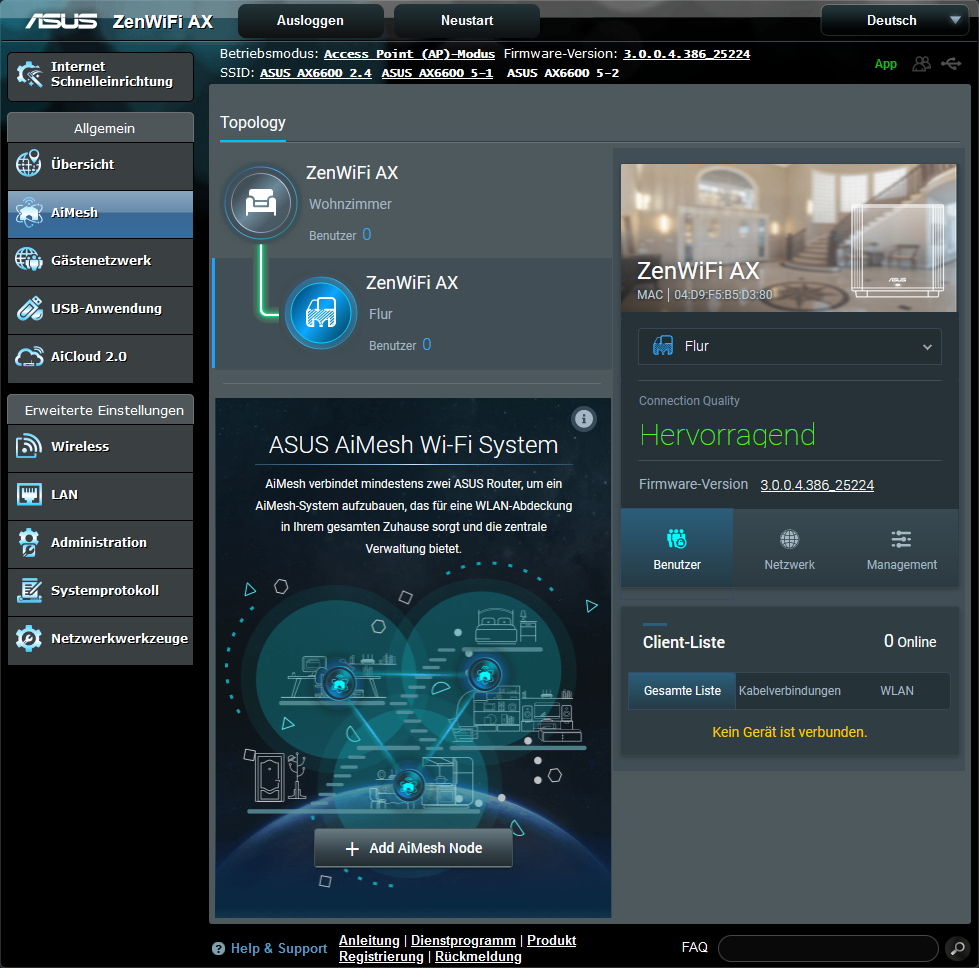Open Übersicht from the globe icon
Image resolution: width=979 pixels, height=968 pixels.
coord(29,164)
